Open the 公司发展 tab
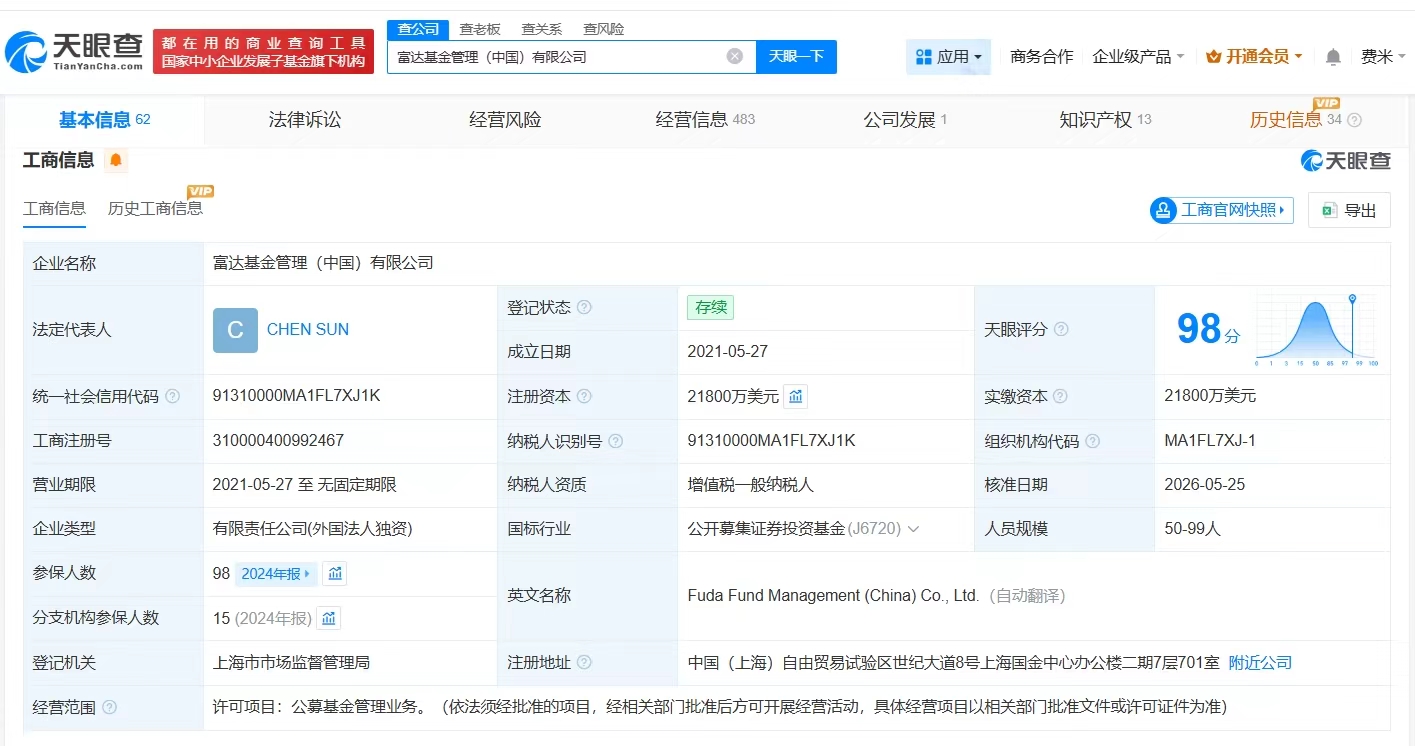 (x=905, y=120)
